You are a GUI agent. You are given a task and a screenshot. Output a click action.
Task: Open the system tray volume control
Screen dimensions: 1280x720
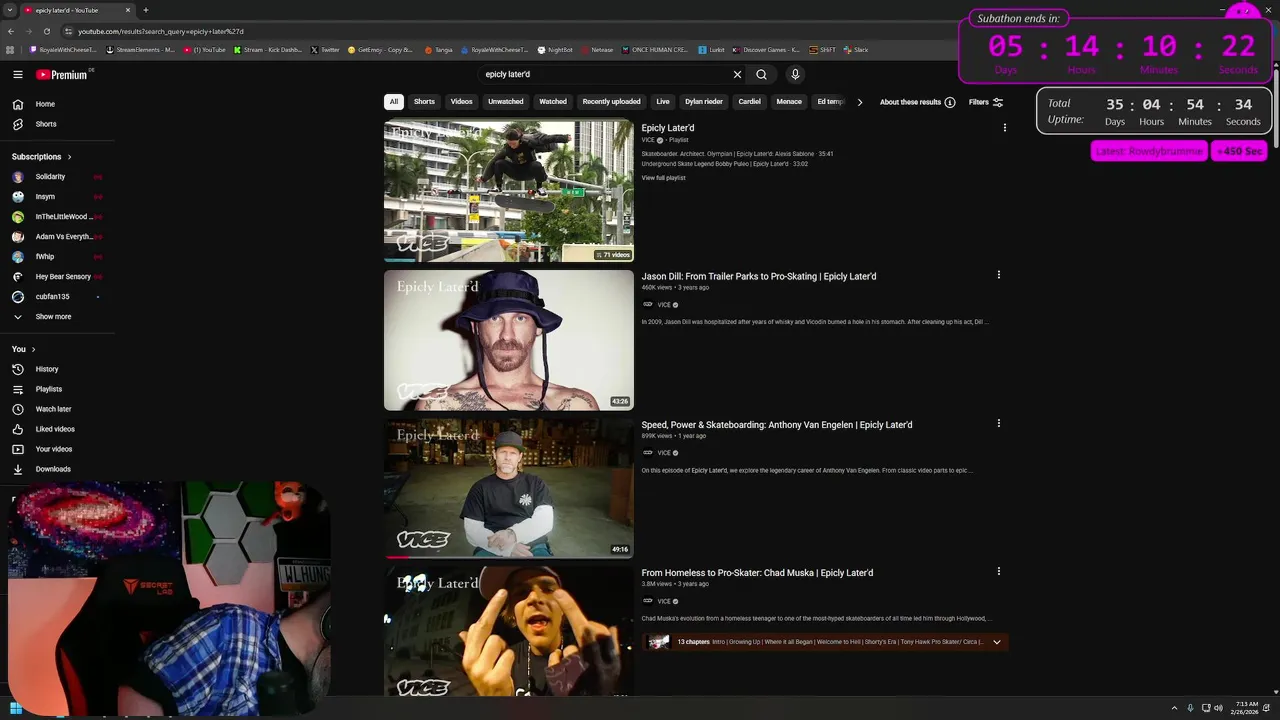click(x=1218, y=708)
